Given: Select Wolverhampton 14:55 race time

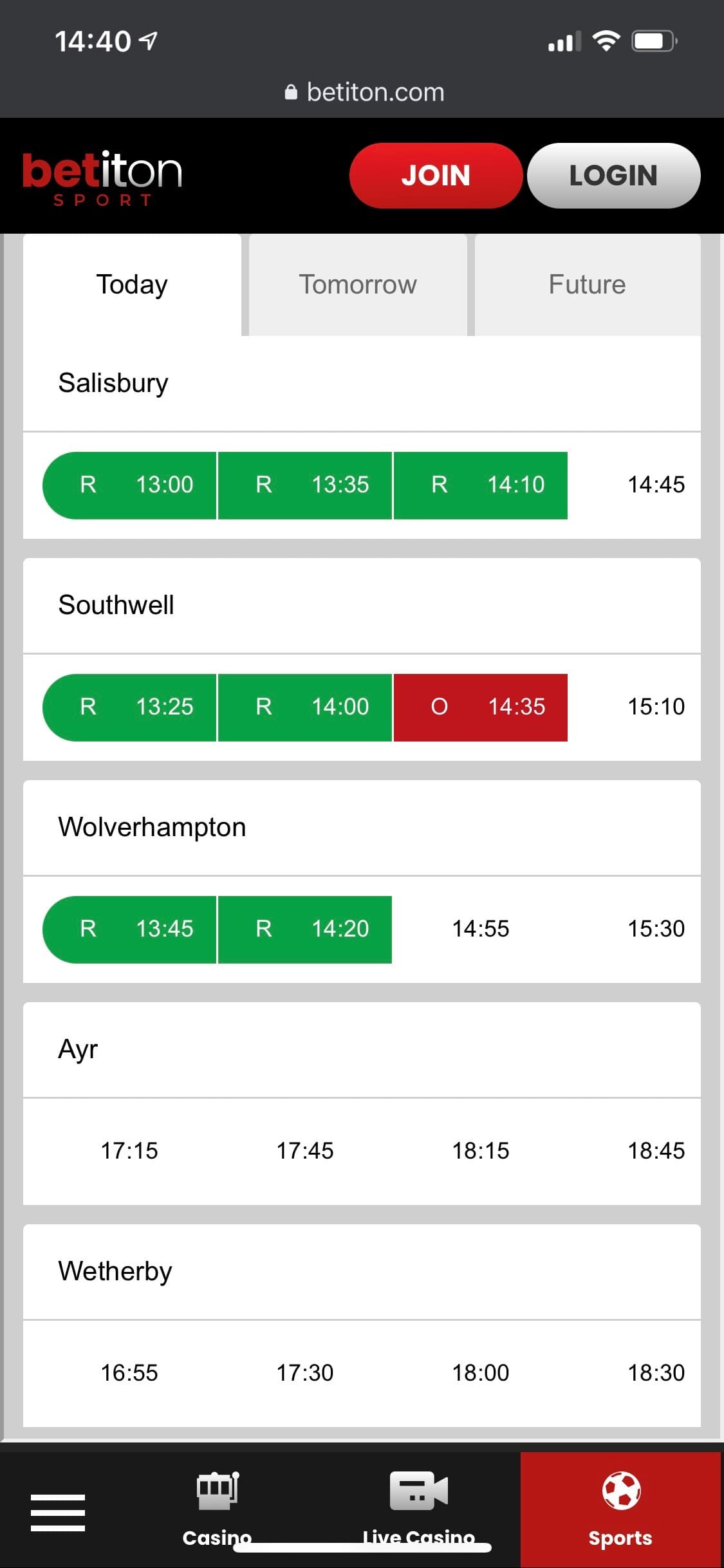Looking at the screenshot, I should pyautogui.click(x=481, y=929).
